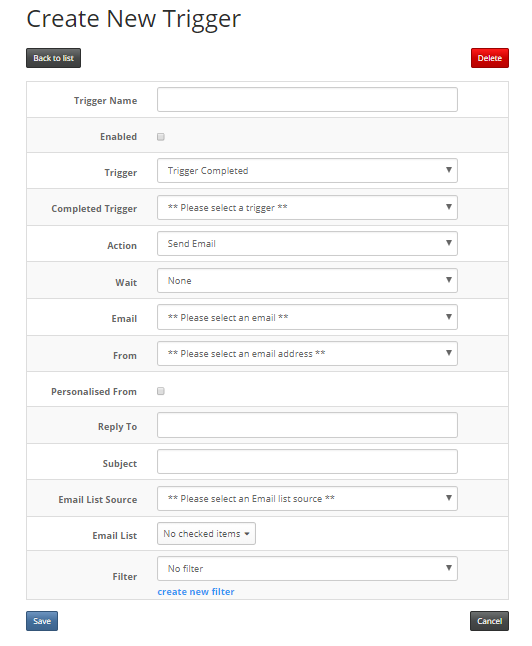Screen dimensions: 532x646
Task: Open the From email address dropdown
Action: (x=307, y=353)
